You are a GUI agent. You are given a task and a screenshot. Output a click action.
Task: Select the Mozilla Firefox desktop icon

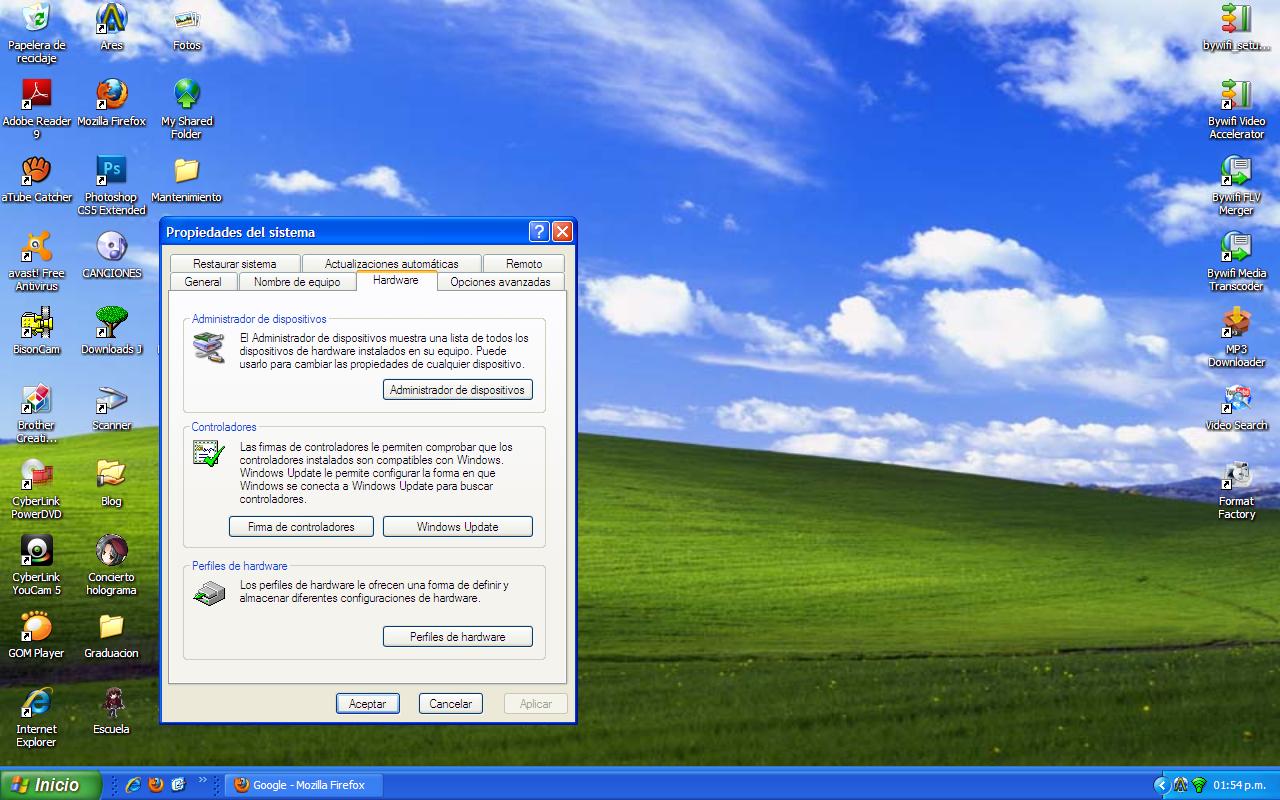(x=111, y=103)
